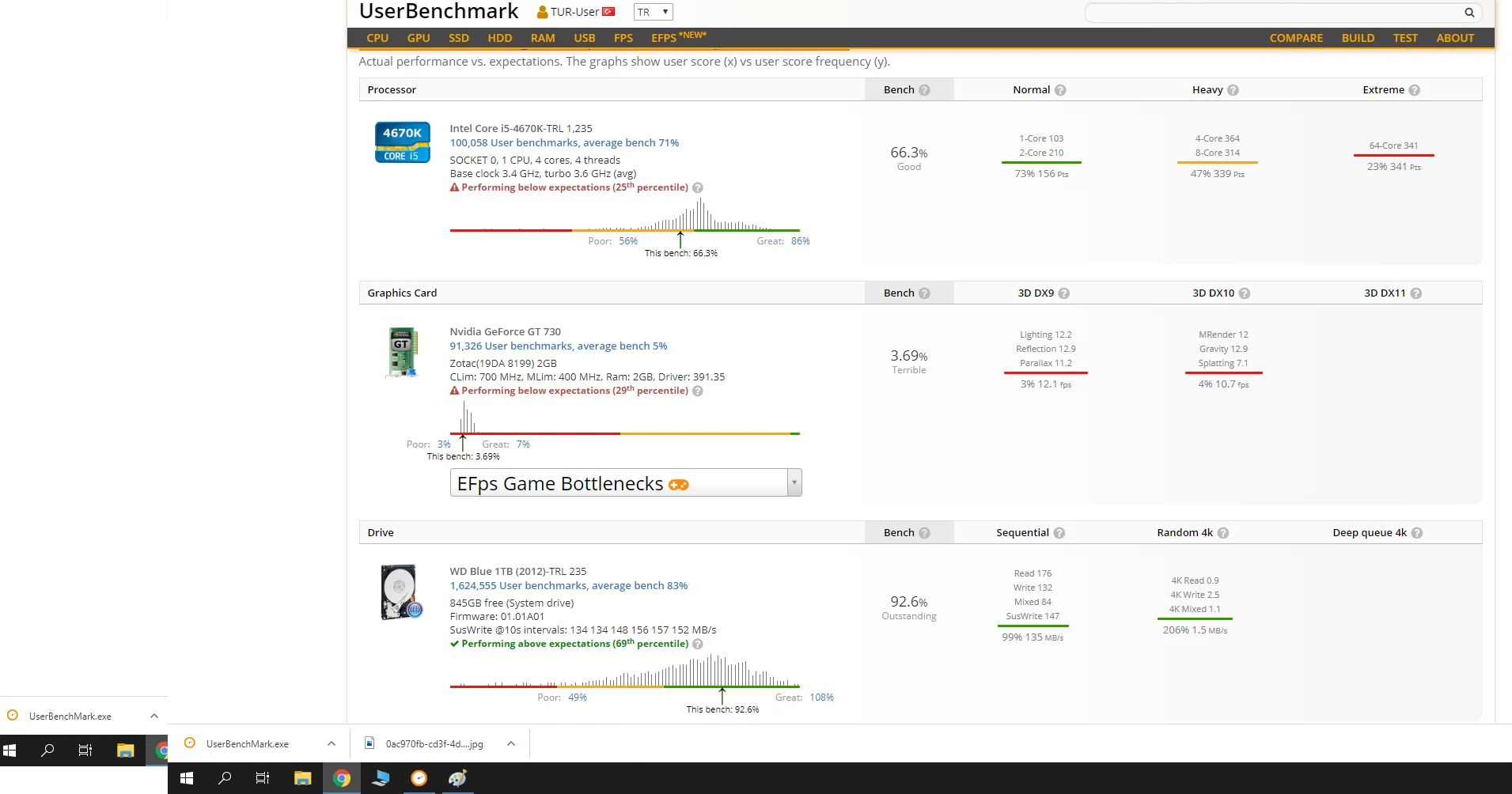The width and height of the screenshot is (1512, 794).
Task: Open the Paint palette icon on the taskbar
Action: 457,778
